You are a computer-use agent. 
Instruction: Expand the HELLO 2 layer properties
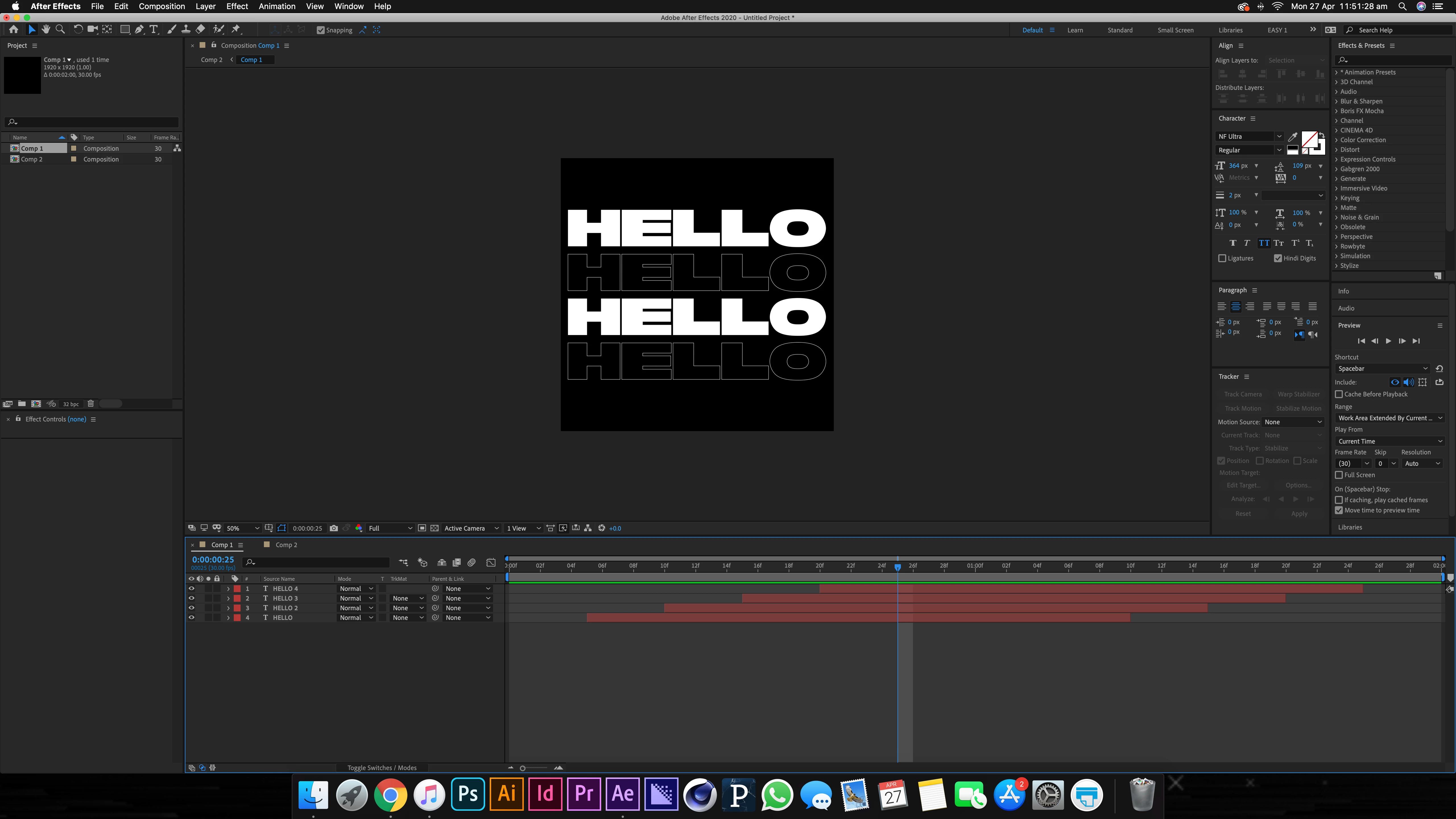click(x=228, y=608)
